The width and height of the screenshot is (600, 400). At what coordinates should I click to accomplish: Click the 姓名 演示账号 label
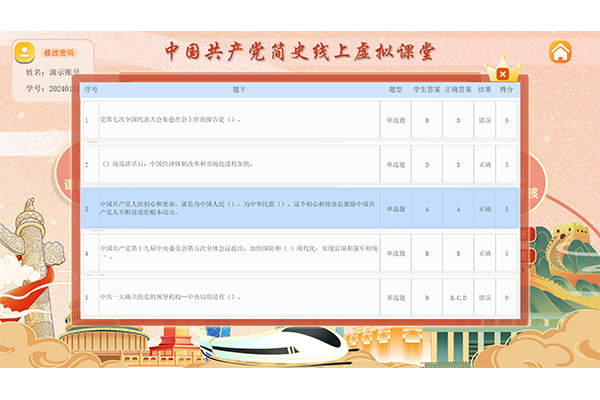click(x=53, y=72)
